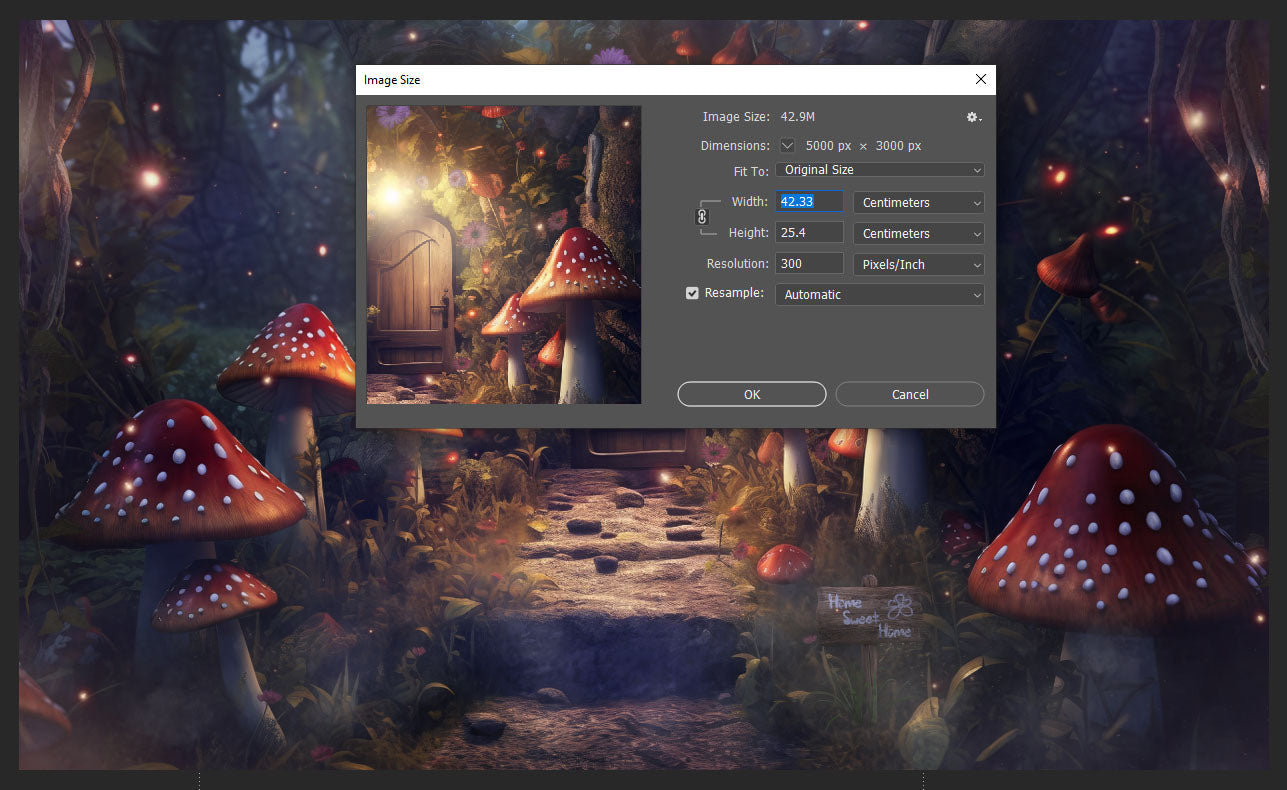Open the Resolution Pixels/Inch dropdown
This screenshot has width=1287, height=790.
[x=918, y=264]
